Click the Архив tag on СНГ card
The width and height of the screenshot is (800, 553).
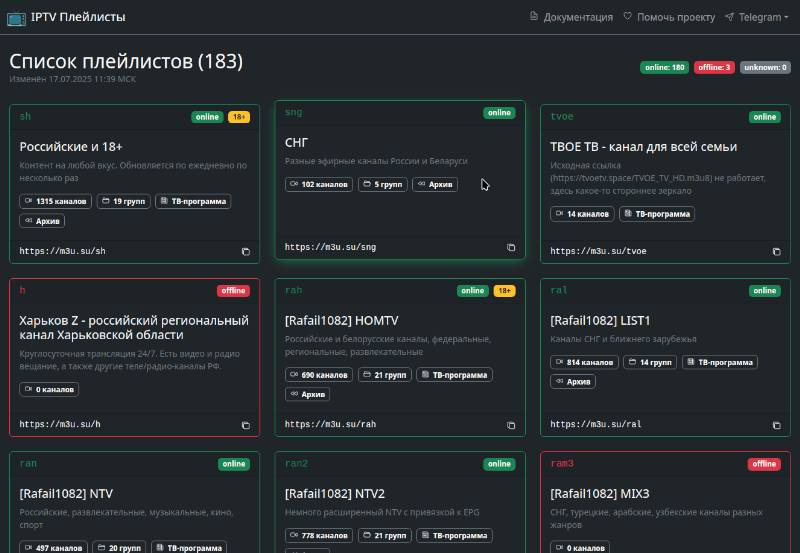(435, 185)
